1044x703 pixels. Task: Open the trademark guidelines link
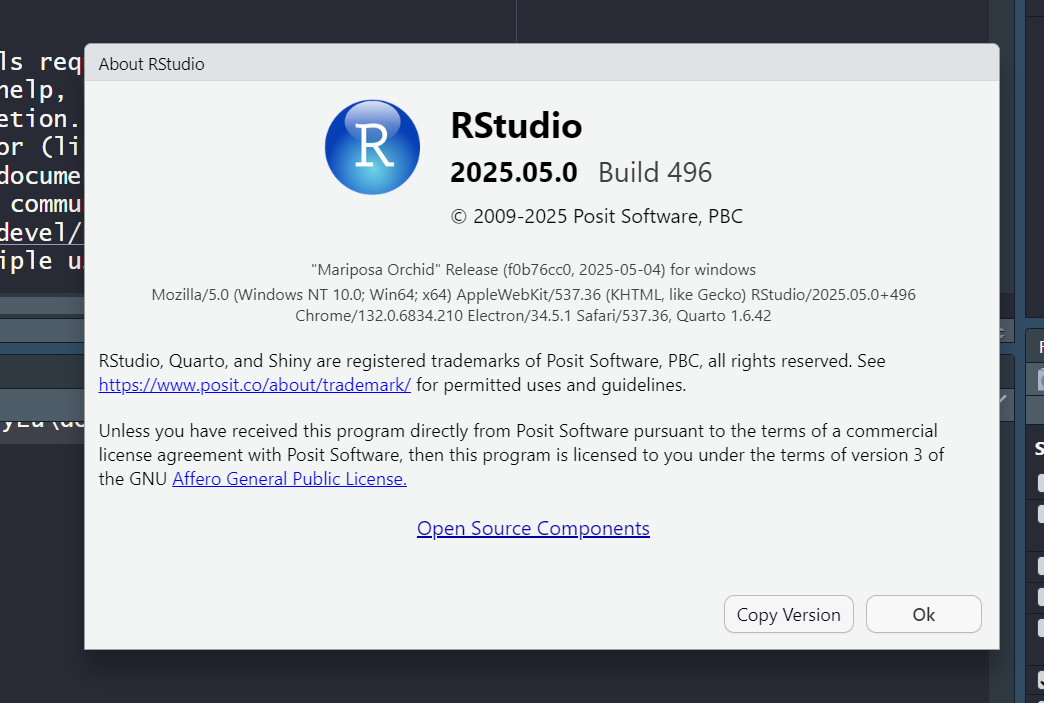tap(254, 384)
